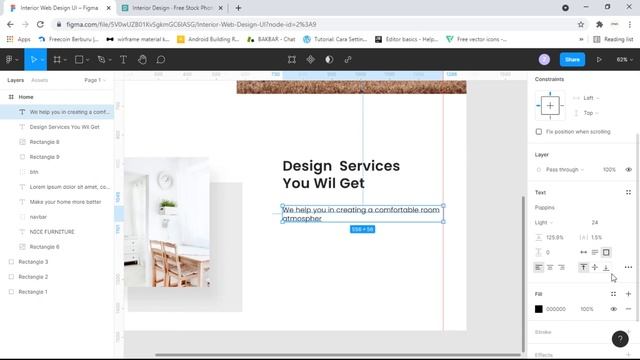Set text auto width resizing
Viewport: 640px width, 360px height.
tap(584, 252)
